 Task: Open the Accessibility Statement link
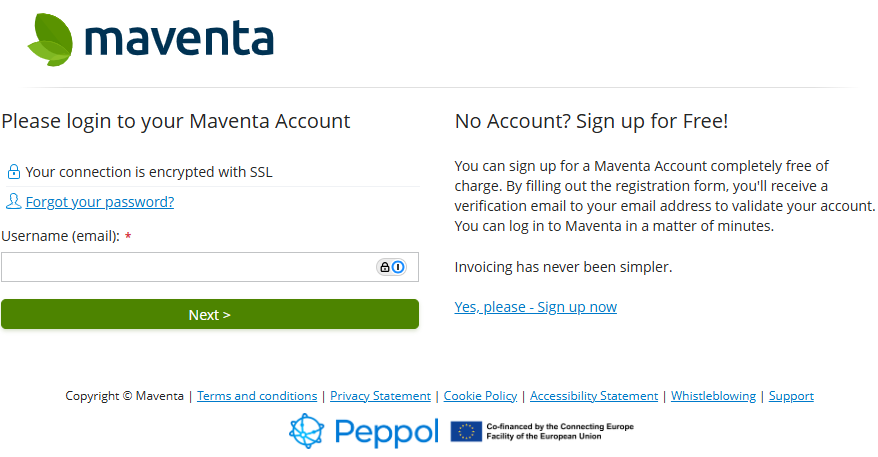click(594, 396)
